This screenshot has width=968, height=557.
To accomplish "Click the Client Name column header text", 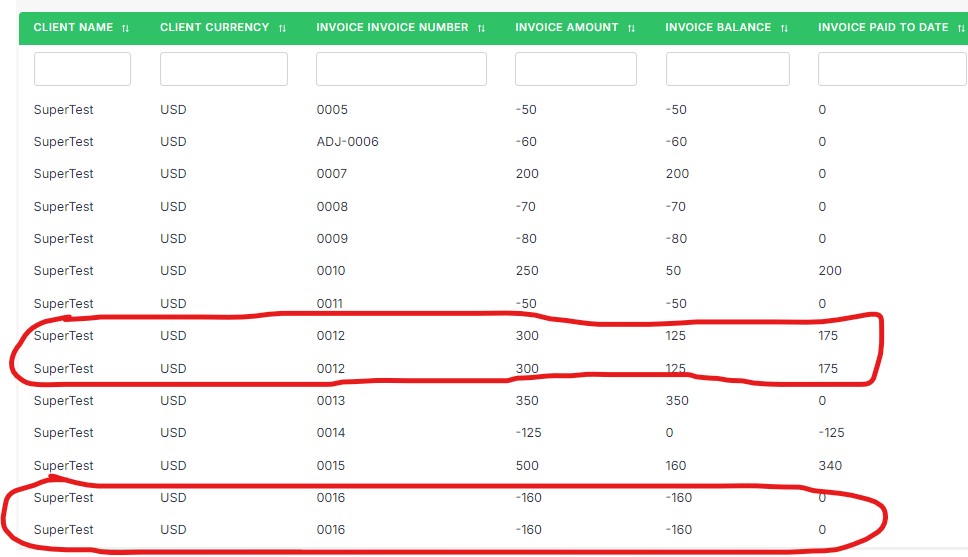I will pos(73,27).
